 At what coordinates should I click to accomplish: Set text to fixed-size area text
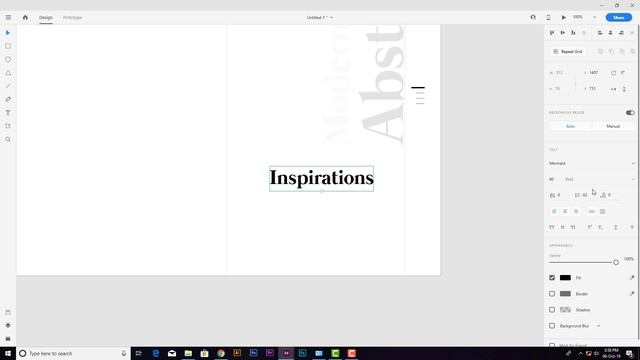(602, 211)
